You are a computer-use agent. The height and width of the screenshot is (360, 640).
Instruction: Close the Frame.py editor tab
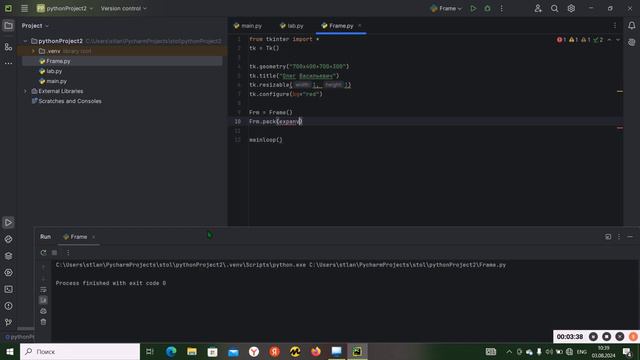click(x=360, y=26)
